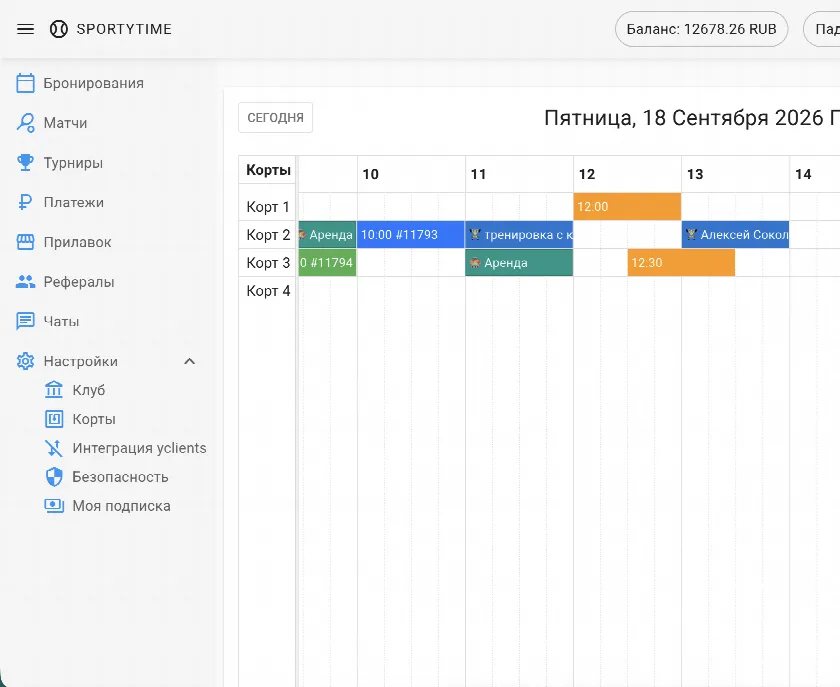Viewport: 840px width, 687px height.
Task: Open booking 10:00 #11793 on Корт 2
Action: [411, 234]
